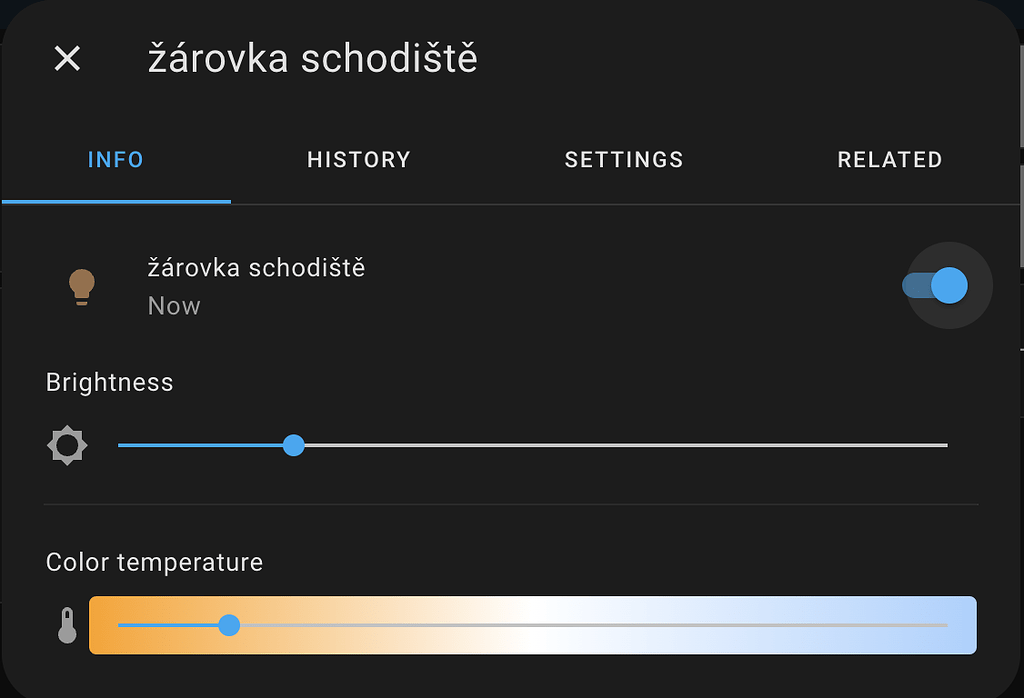Screen dimensions: 1024x698
Task: Click the thermometer icon next to color temperature
Action: [66, 624]
